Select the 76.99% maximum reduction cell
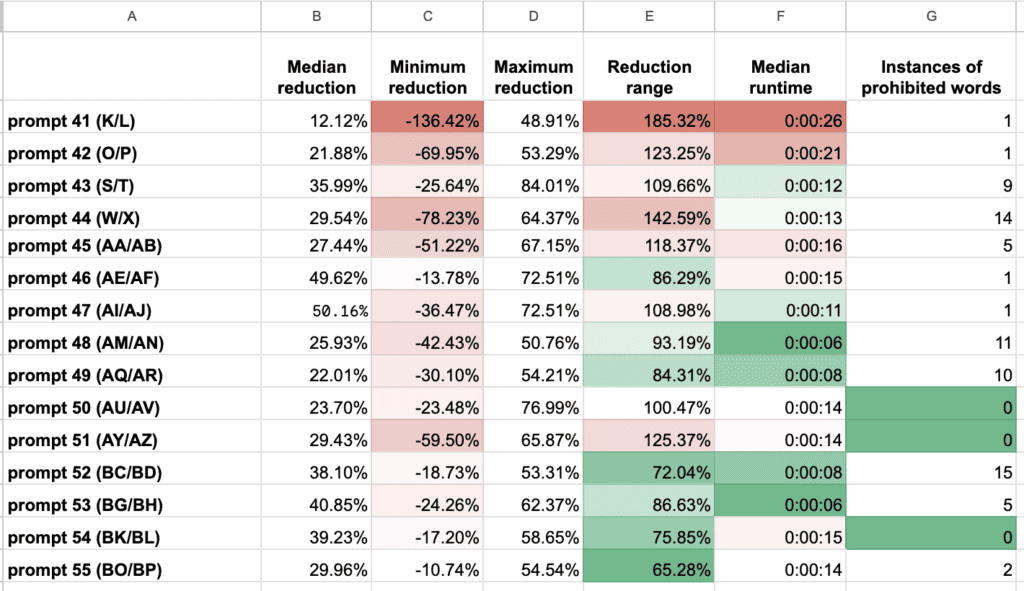 point(533,406)
